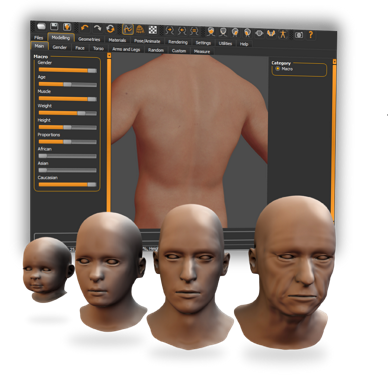Switch to Right side view icon
The height and width of the screenshot is (376, 388).
pos(235,32)
